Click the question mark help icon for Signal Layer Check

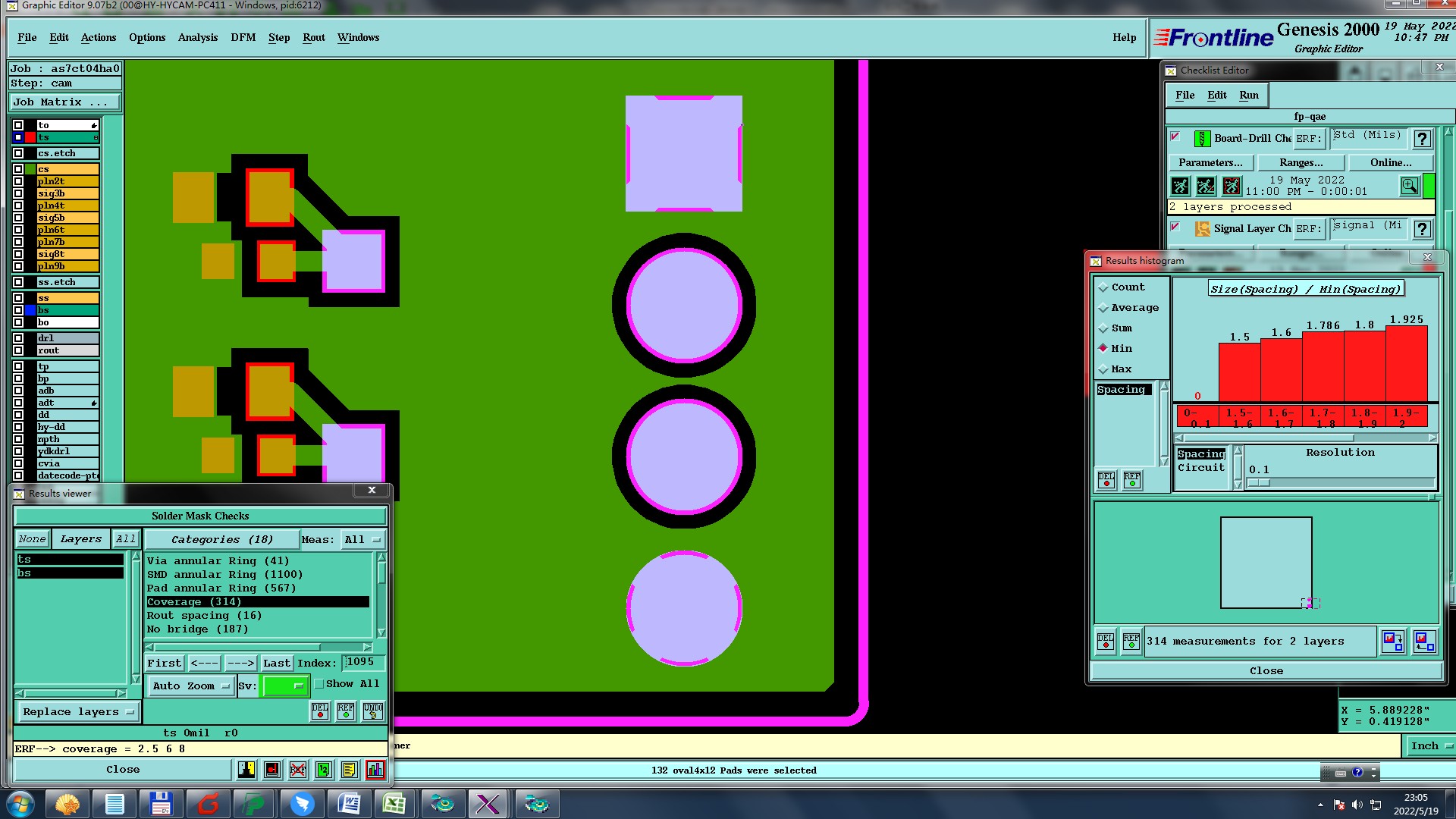pyautogui.click(x=1423, y=228)
